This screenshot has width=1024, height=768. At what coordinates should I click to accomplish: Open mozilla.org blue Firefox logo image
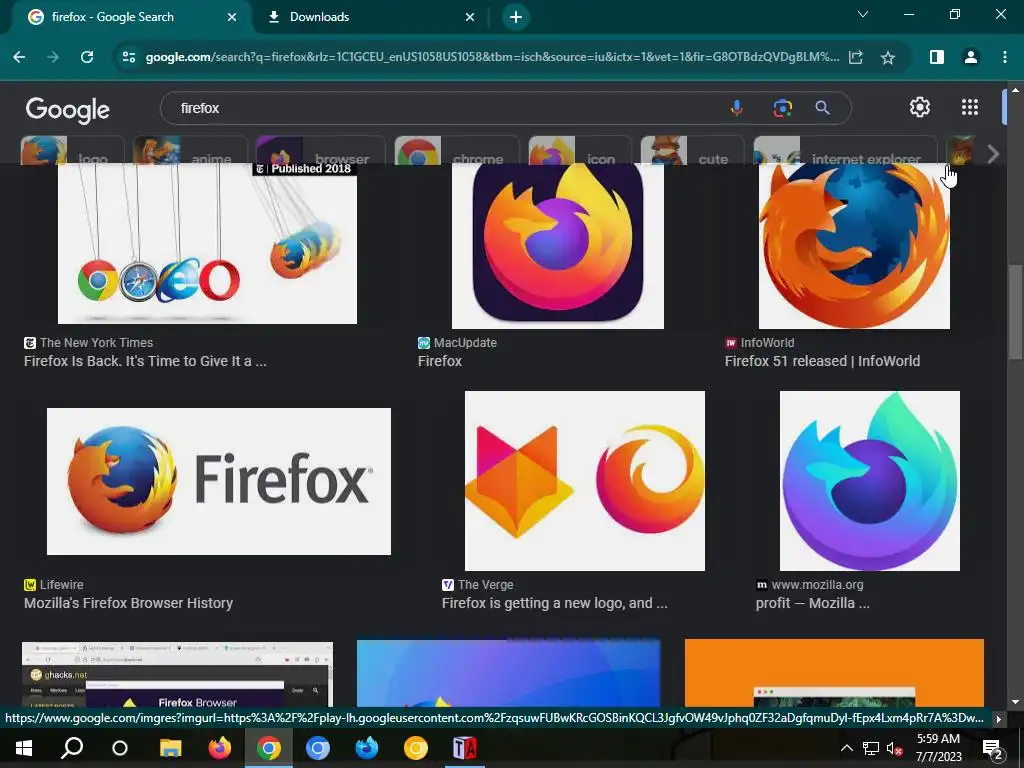point(870,481)
